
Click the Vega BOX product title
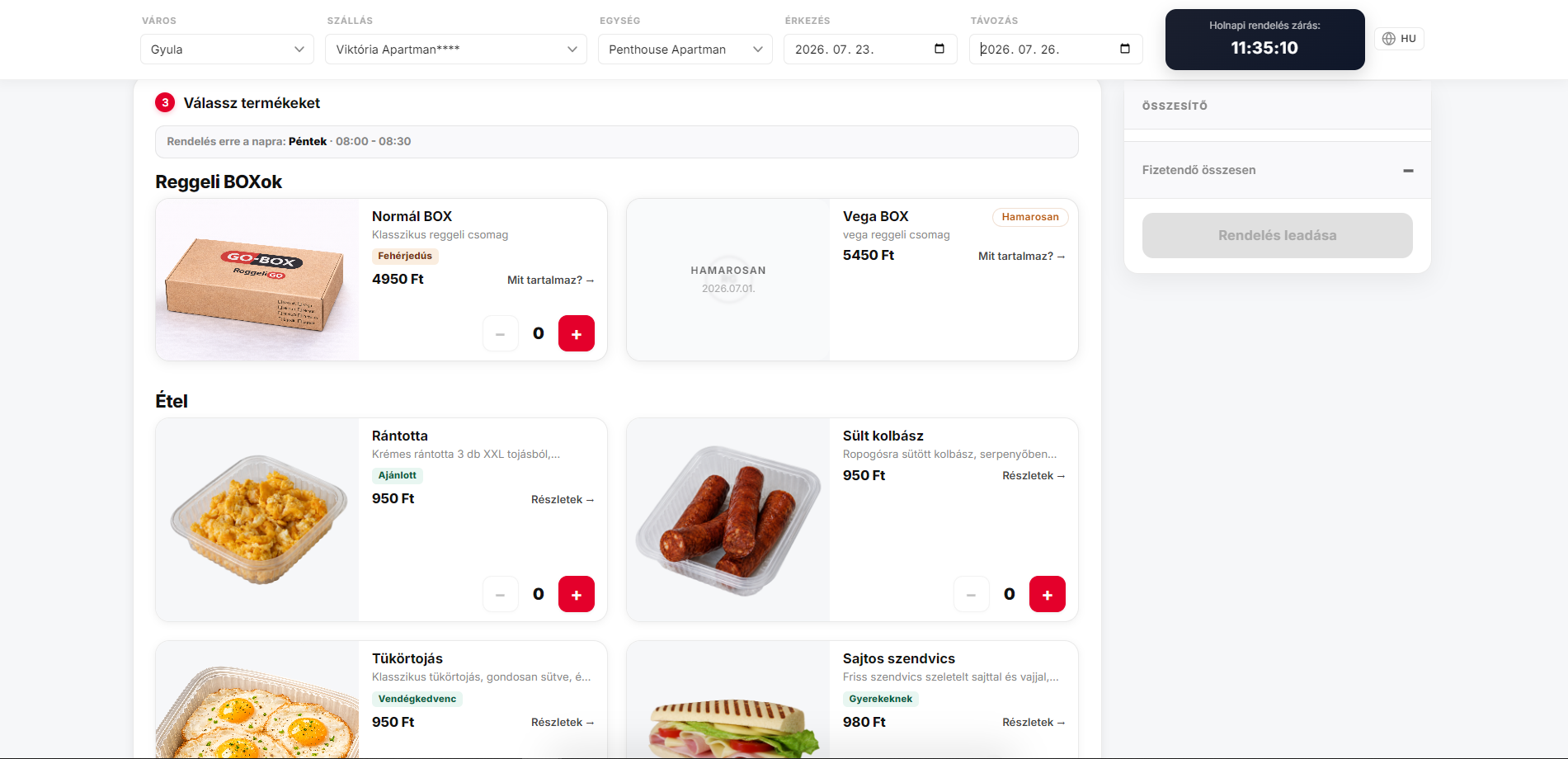[875, 216]
